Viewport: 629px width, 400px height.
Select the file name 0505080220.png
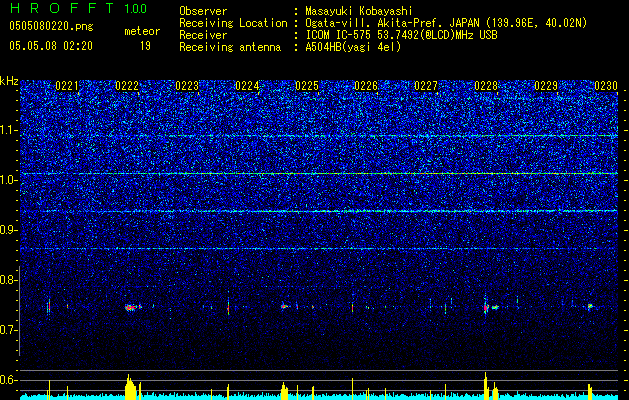tap(51, 26)
